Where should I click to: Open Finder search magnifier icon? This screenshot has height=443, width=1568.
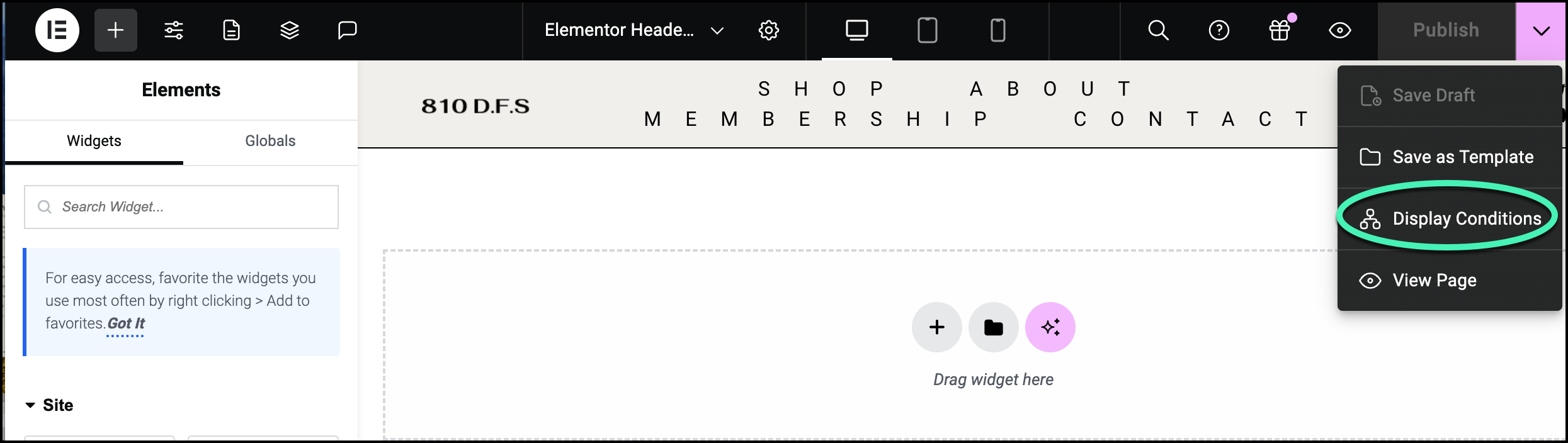click(1159, 30)
